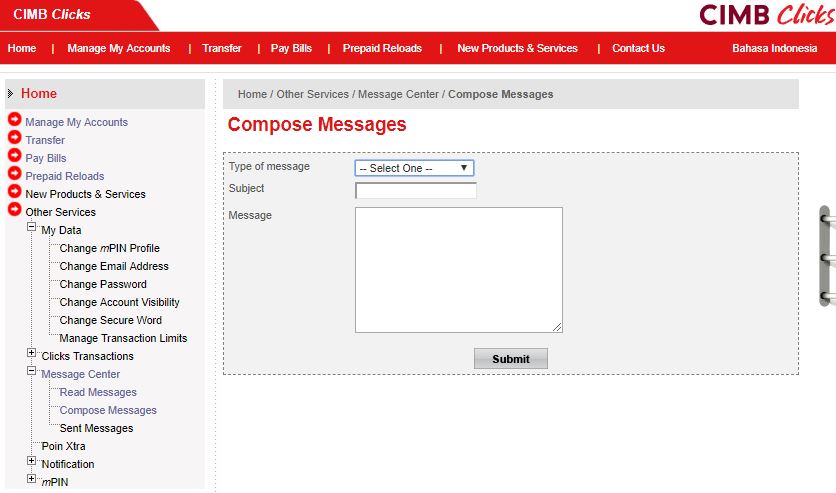The width and height of the screenshot is (836, 493).
Task: Open Manage My Accounts in the sidebar
Action: coord(77,122)
